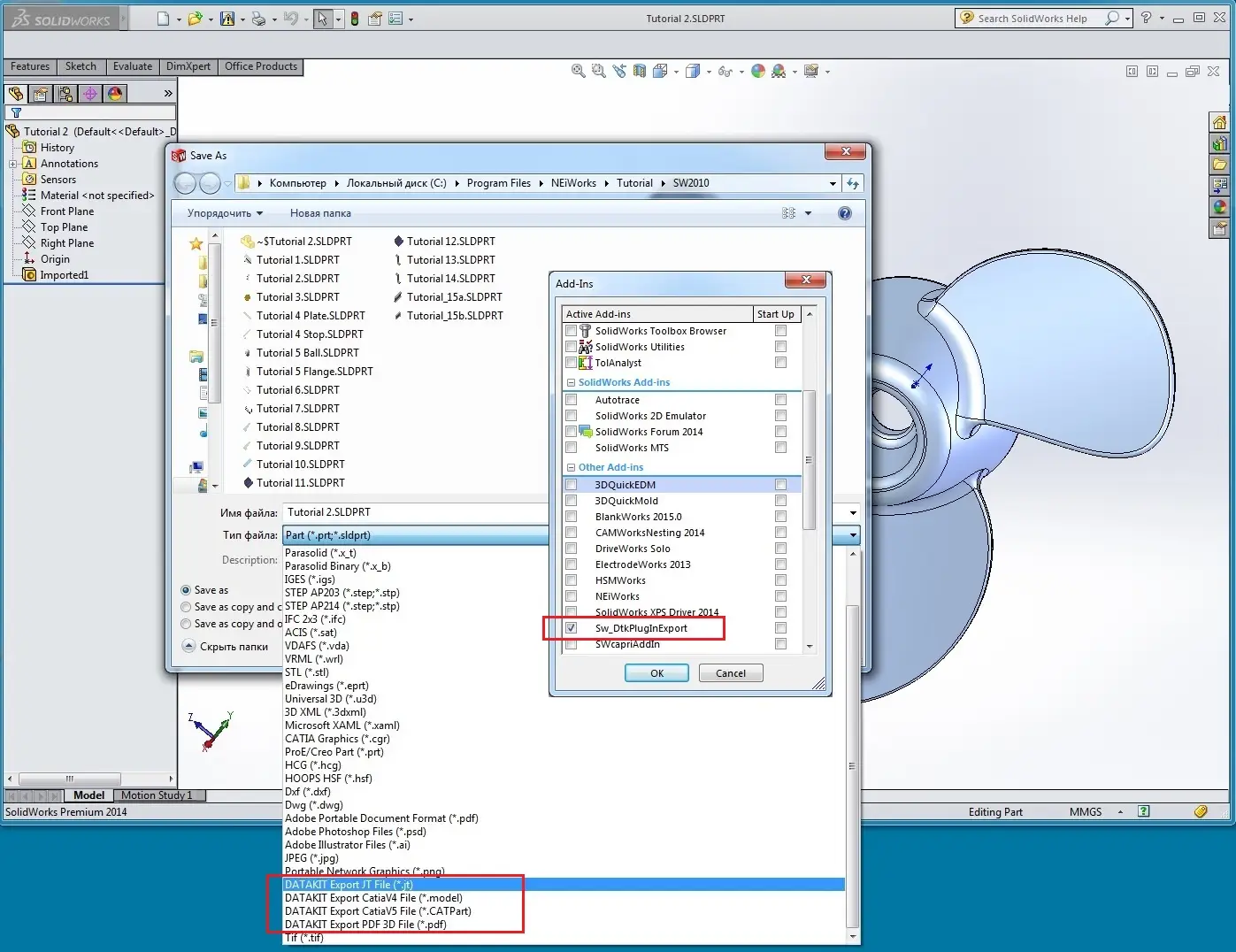Click the Print icon in top toolbar
The image size is (1236, 952).
click(x=258, y=19)
